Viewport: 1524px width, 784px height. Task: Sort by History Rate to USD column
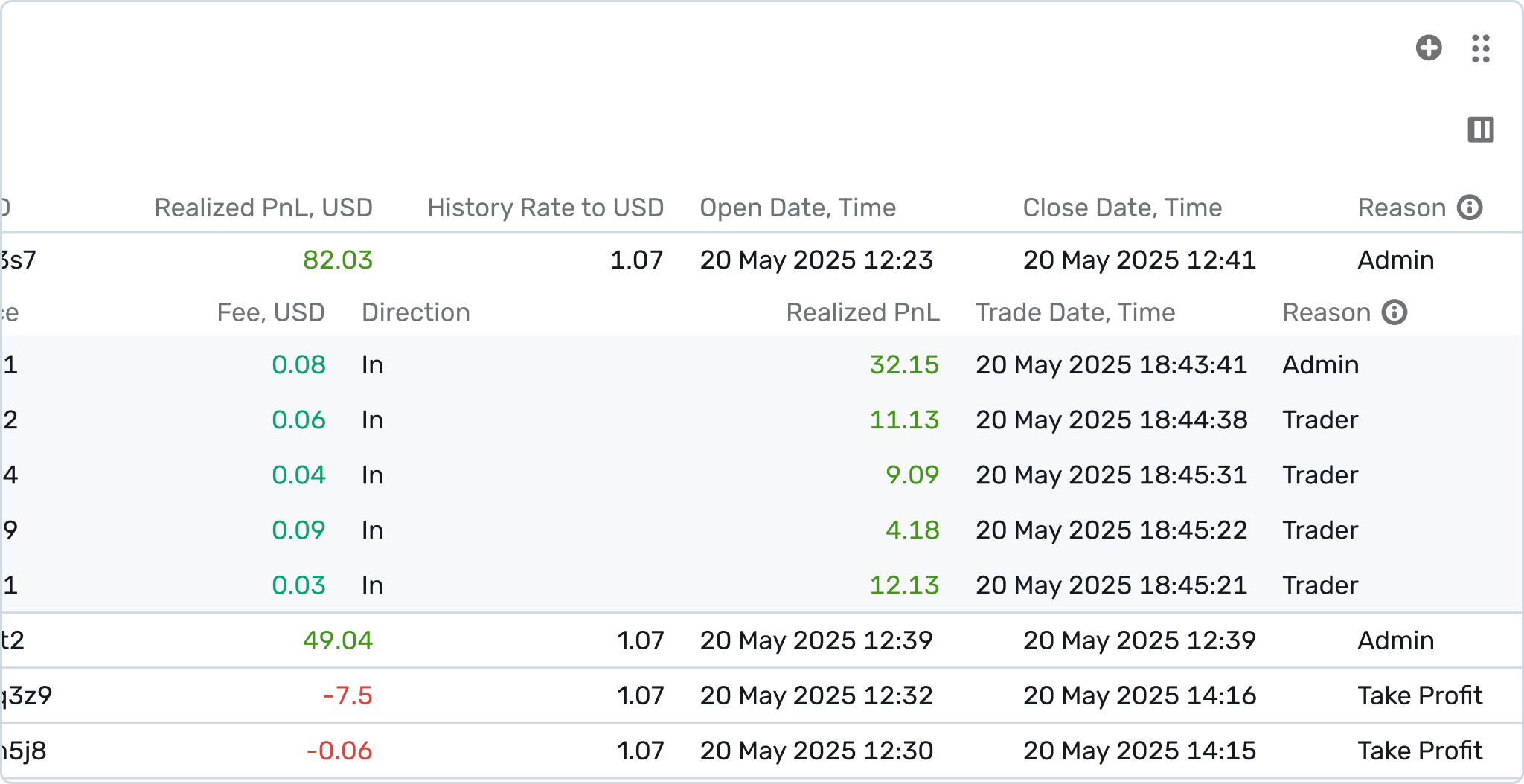point(545,208)
